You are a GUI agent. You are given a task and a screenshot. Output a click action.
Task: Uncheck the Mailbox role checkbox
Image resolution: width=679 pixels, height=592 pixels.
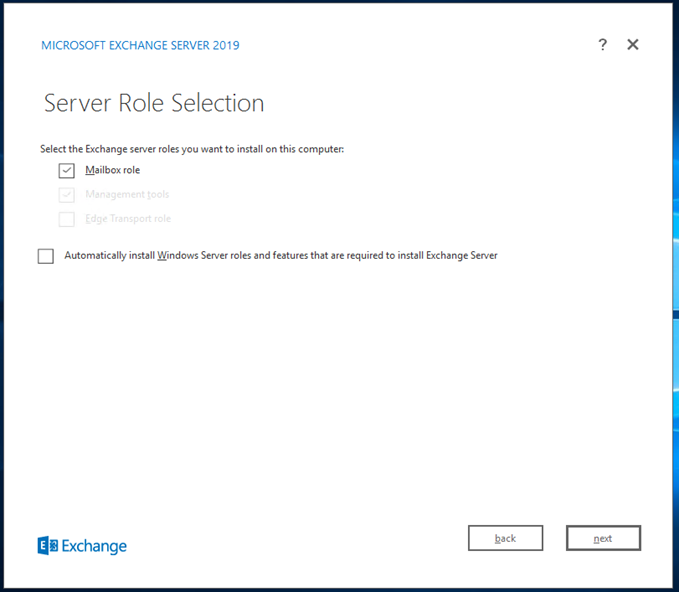coord(67,171)
